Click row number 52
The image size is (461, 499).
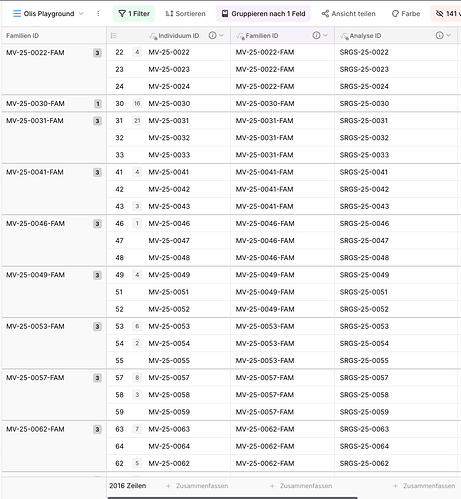pos(119,309)
